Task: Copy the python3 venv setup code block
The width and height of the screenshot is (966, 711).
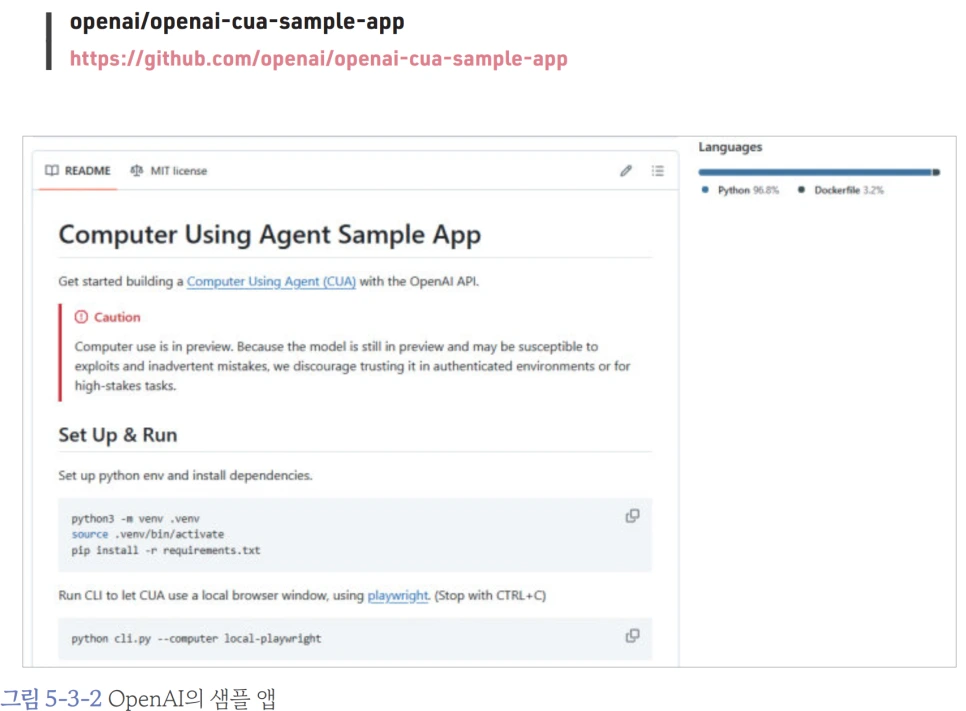Action: coord(633,516)
